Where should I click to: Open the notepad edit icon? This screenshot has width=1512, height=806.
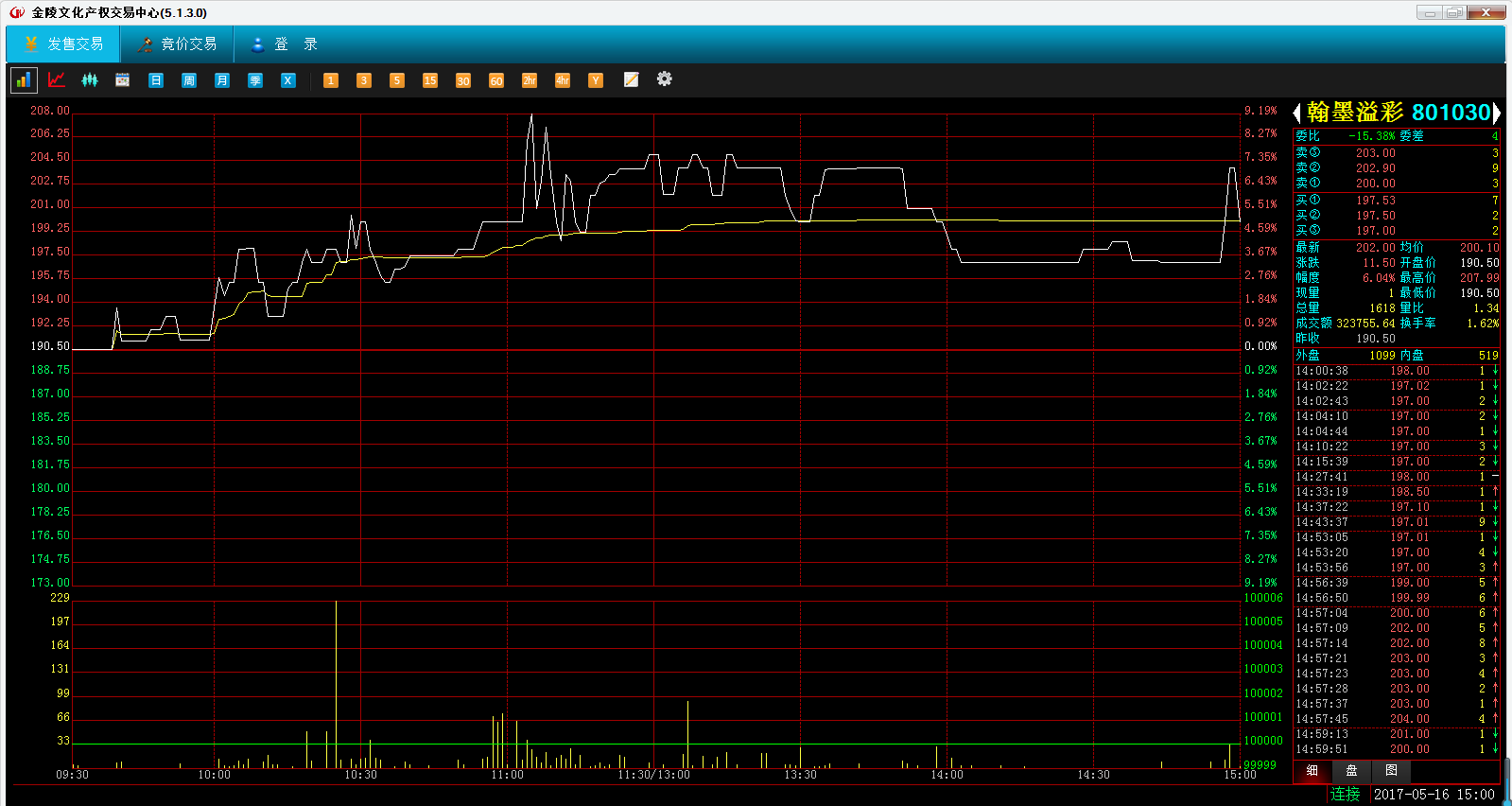[632, 79]
